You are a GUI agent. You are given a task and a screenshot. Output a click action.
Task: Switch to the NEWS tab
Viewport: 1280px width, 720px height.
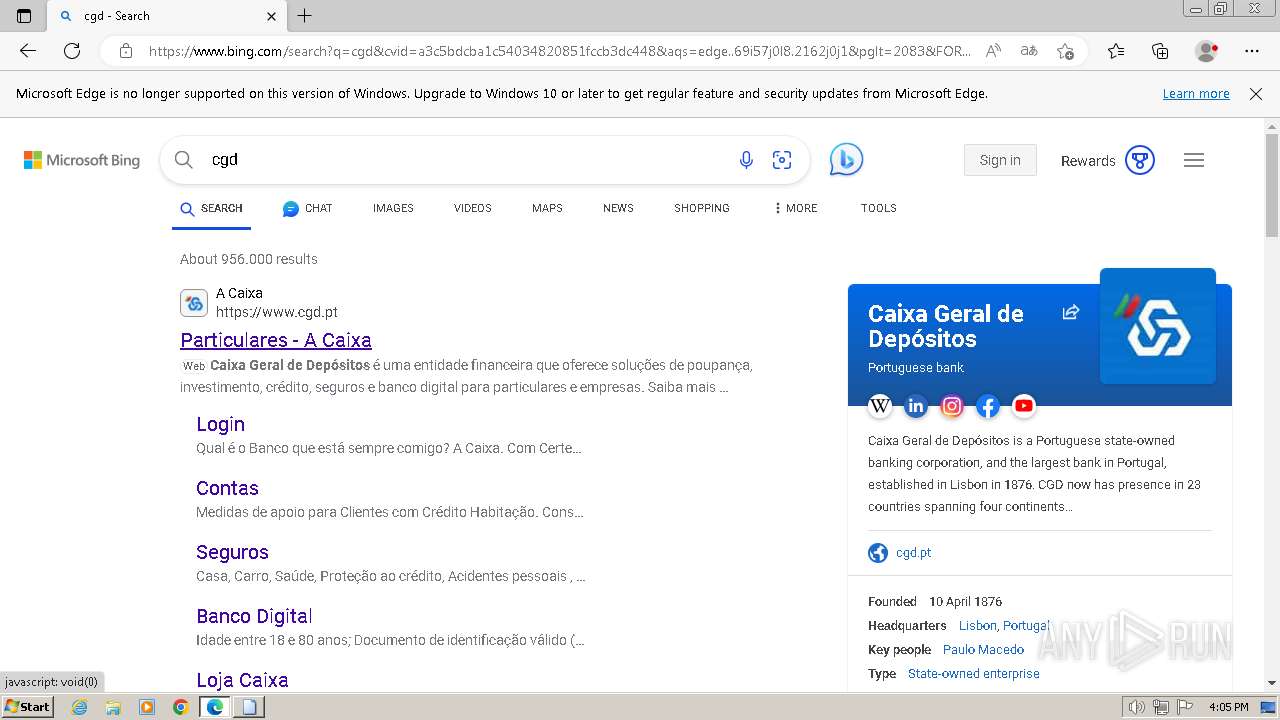[618, 208]
